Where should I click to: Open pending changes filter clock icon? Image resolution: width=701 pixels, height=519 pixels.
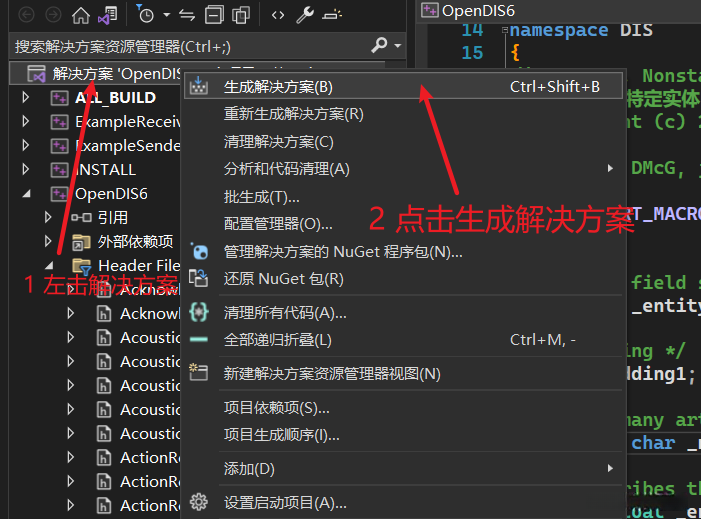[x=145, y=14]
